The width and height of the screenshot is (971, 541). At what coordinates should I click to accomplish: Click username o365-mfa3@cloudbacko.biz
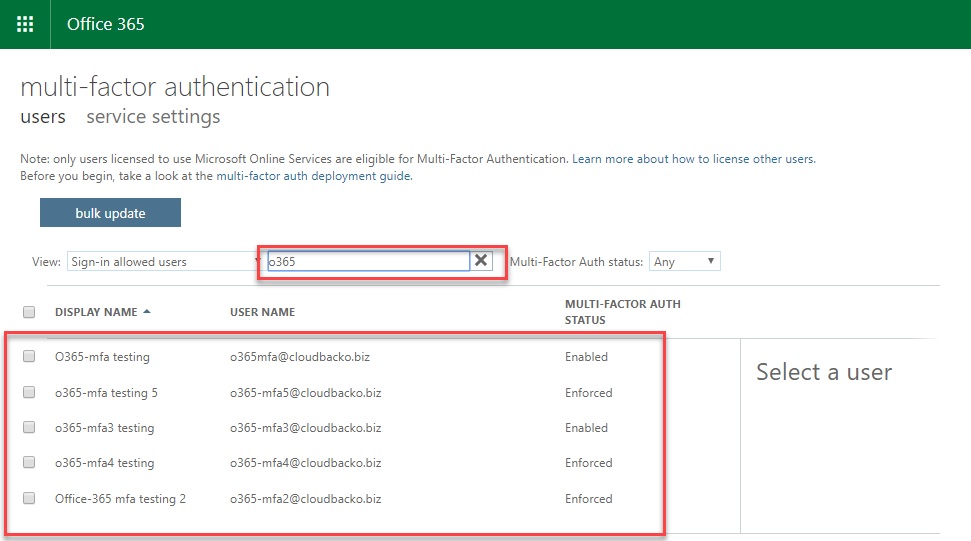click(x=305, y=428)
